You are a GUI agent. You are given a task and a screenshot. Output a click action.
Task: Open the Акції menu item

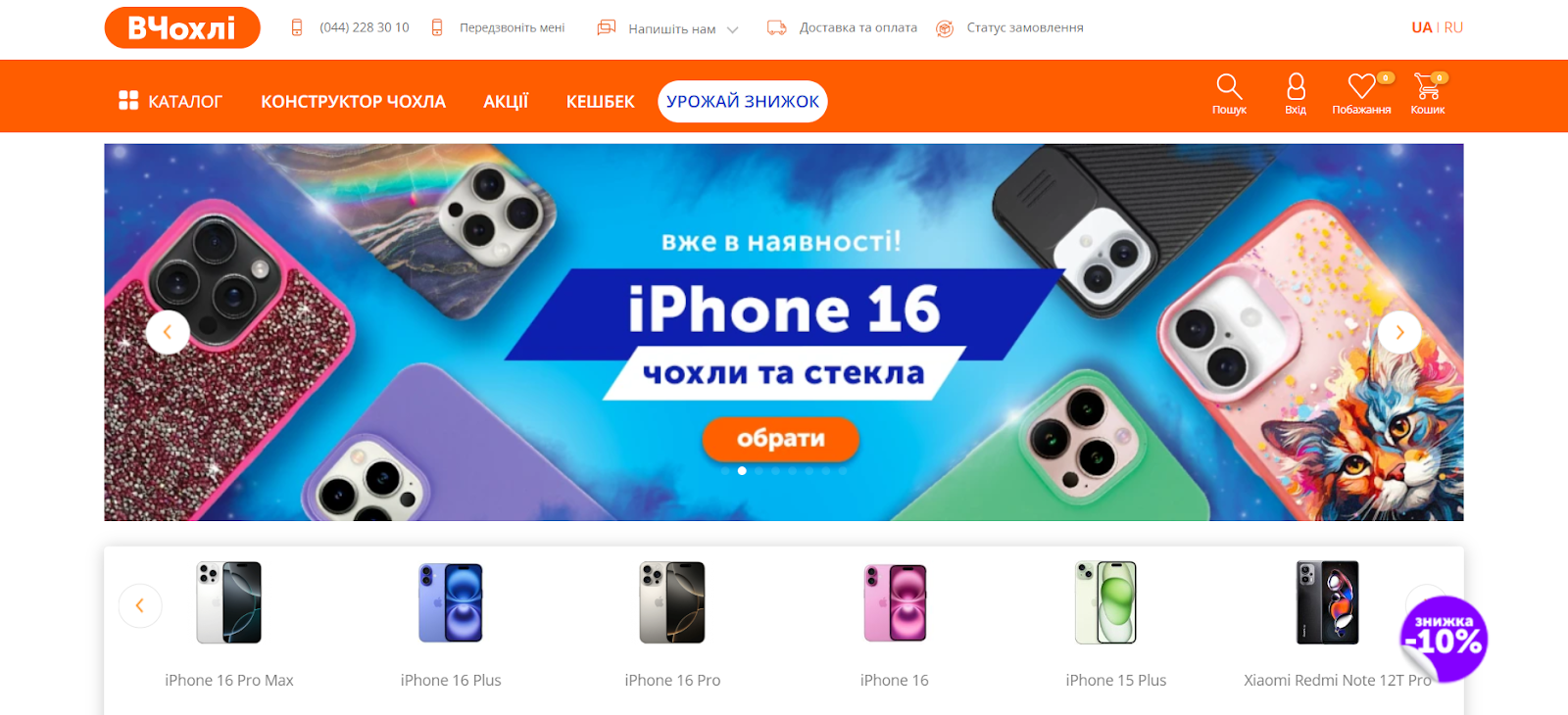506,101
